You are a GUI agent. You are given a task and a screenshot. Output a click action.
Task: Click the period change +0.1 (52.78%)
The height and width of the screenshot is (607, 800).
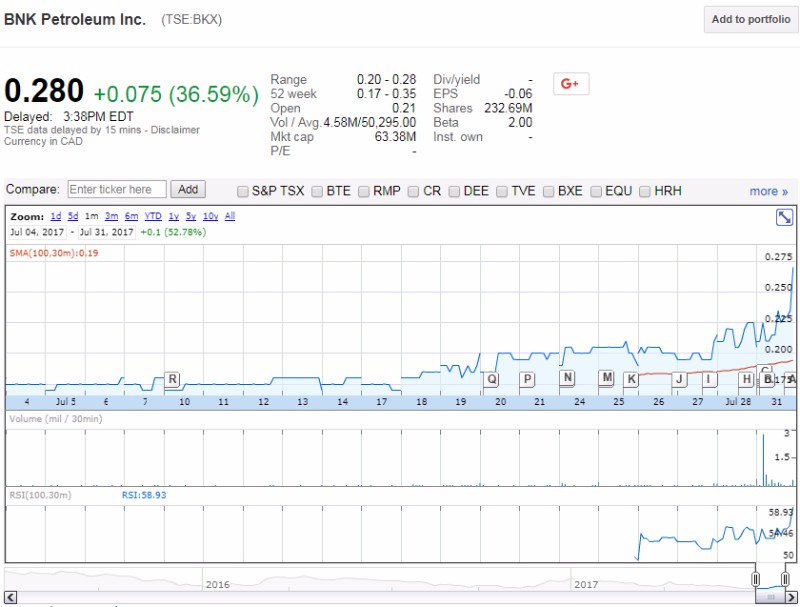point(173,233)
